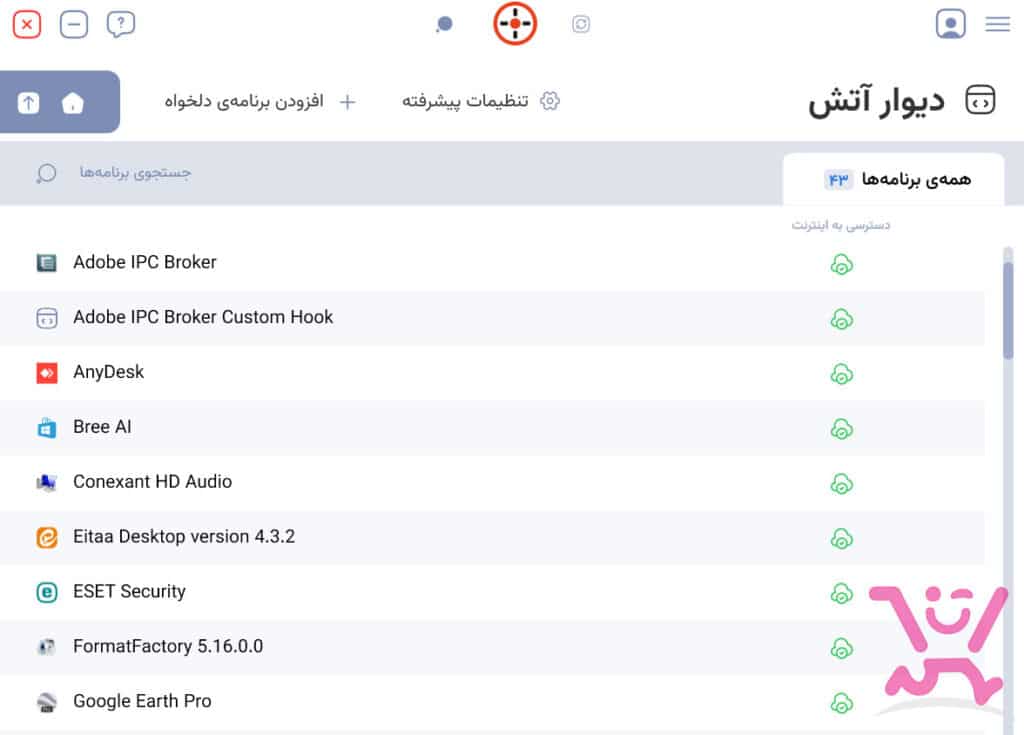Select the Adobe IPC Broker name

point(144,262)
